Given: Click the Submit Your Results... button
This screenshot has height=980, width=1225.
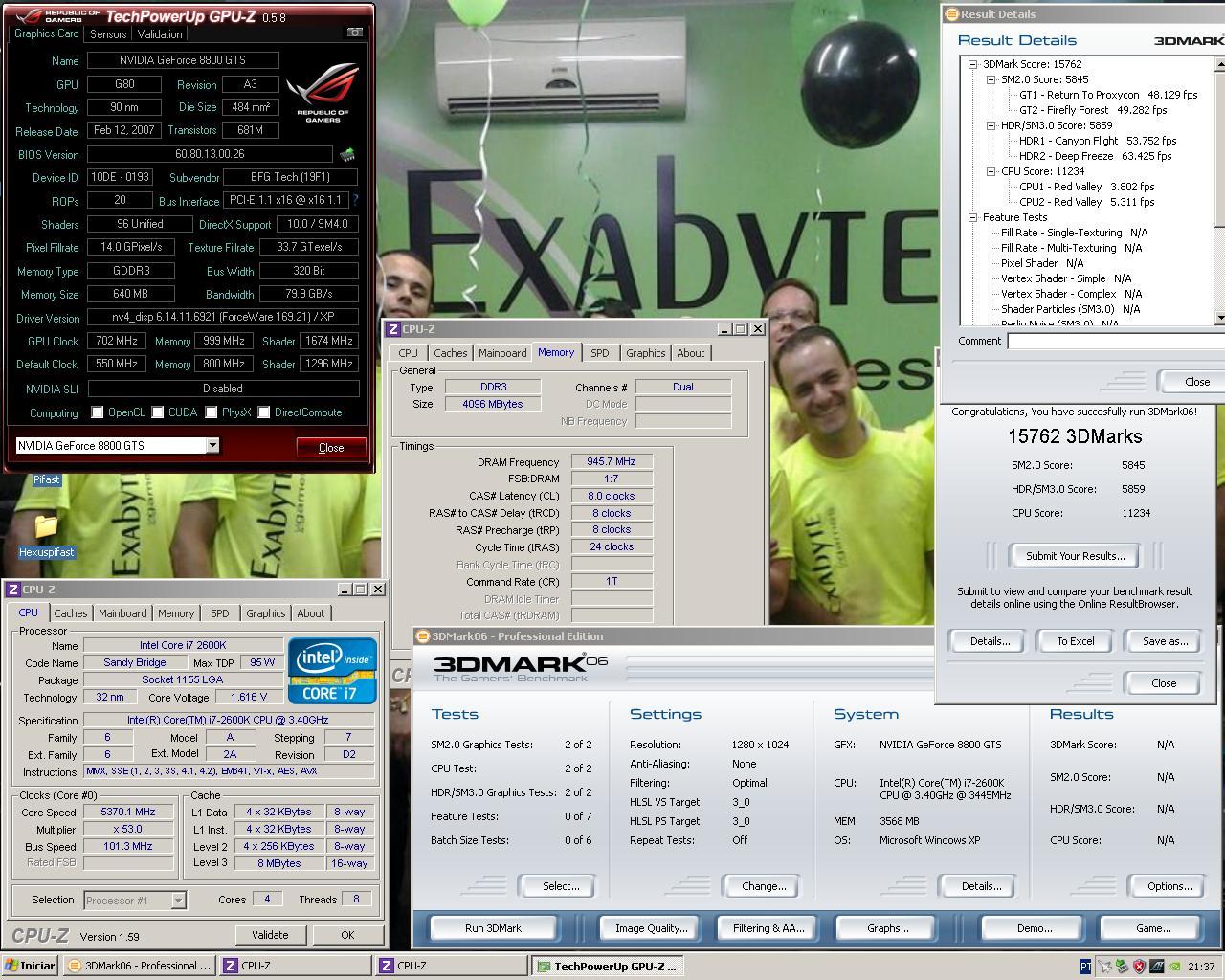Looking at the screenshot, I should point(1075,556).
